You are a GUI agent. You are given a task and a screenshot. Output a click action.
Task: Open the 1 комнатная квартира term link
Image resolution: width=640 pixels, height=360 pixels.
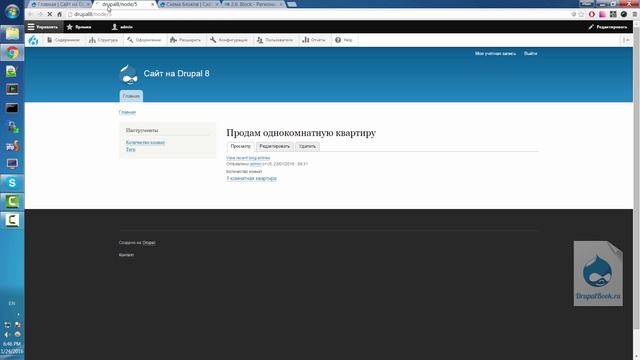click(251, 178)
